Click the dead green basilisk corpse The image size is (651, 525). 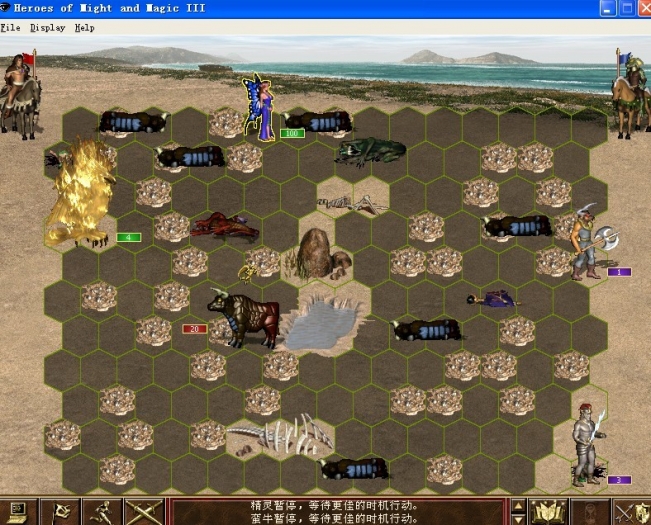[x=370, y=151]
